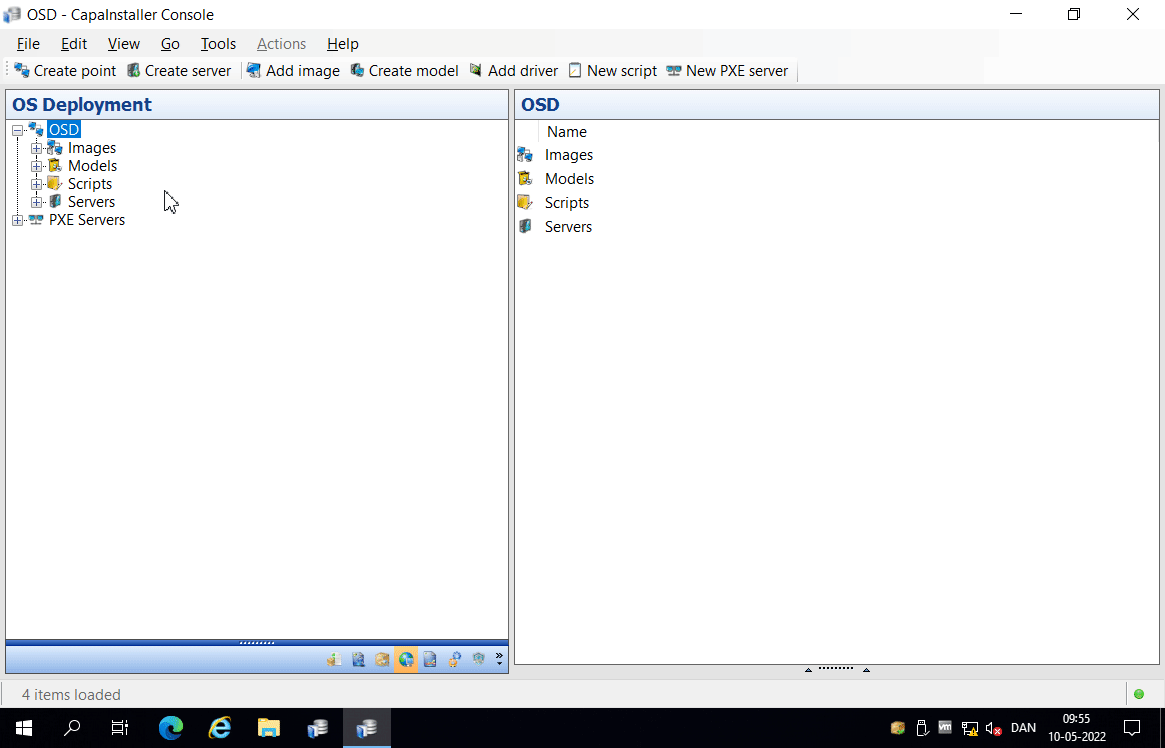Image resolution: width=1165 pixels, height=748 pixels.
Task: Click the New PXE server toolbar button
Action: 727,71
